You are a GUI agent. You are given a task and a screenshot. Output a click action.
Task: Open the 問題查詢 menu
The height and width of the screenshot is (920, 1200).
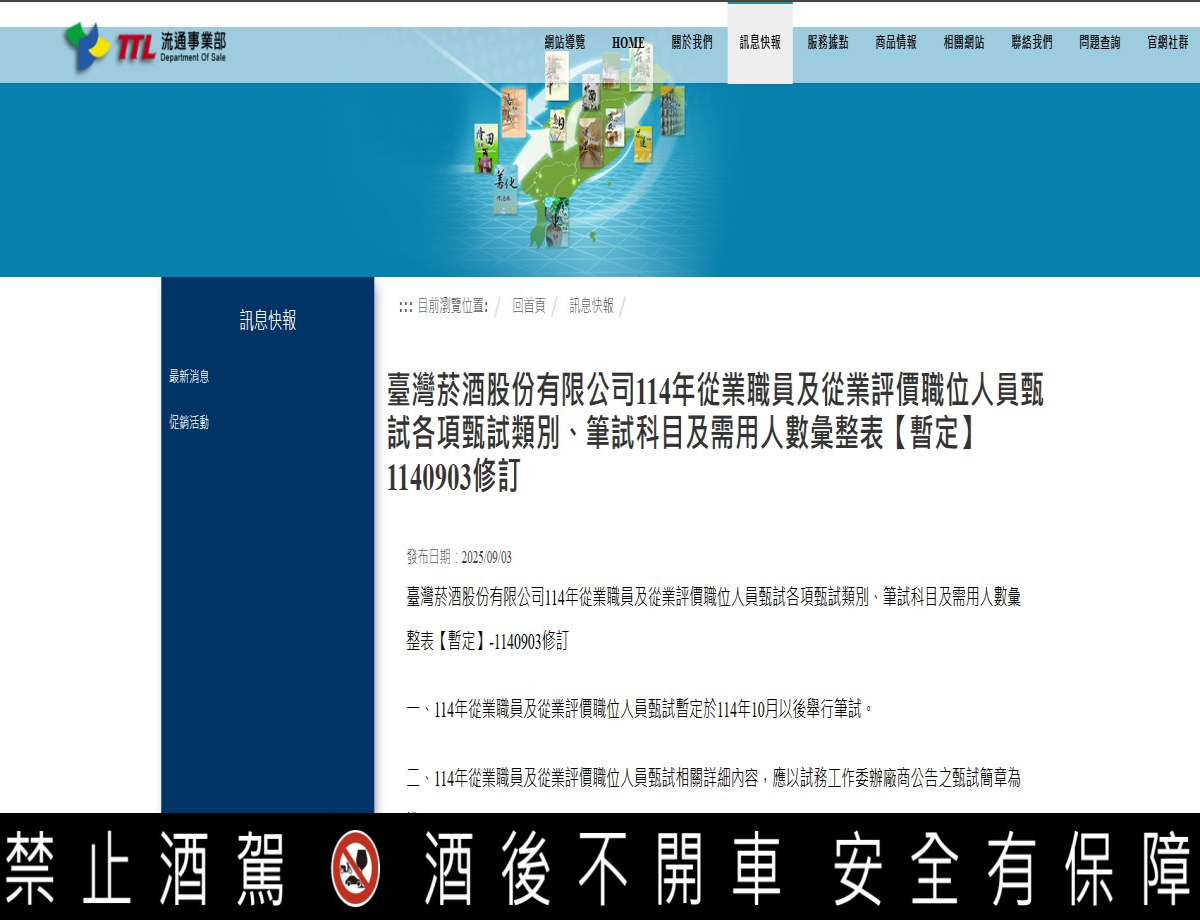(x=1100, y=43)
